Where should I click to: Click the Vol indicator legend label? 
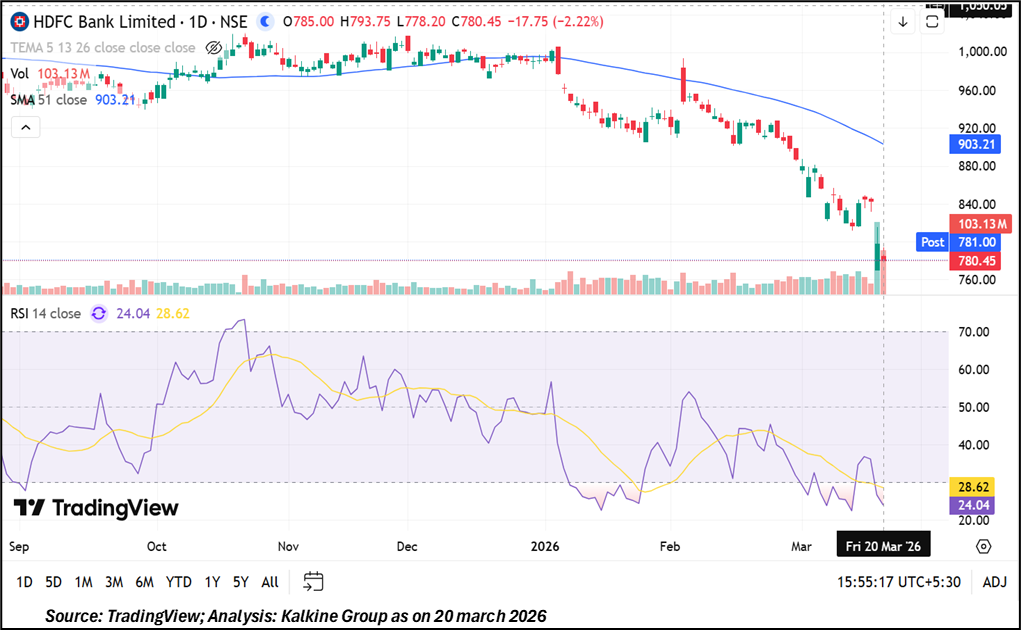tap(20, 74)
